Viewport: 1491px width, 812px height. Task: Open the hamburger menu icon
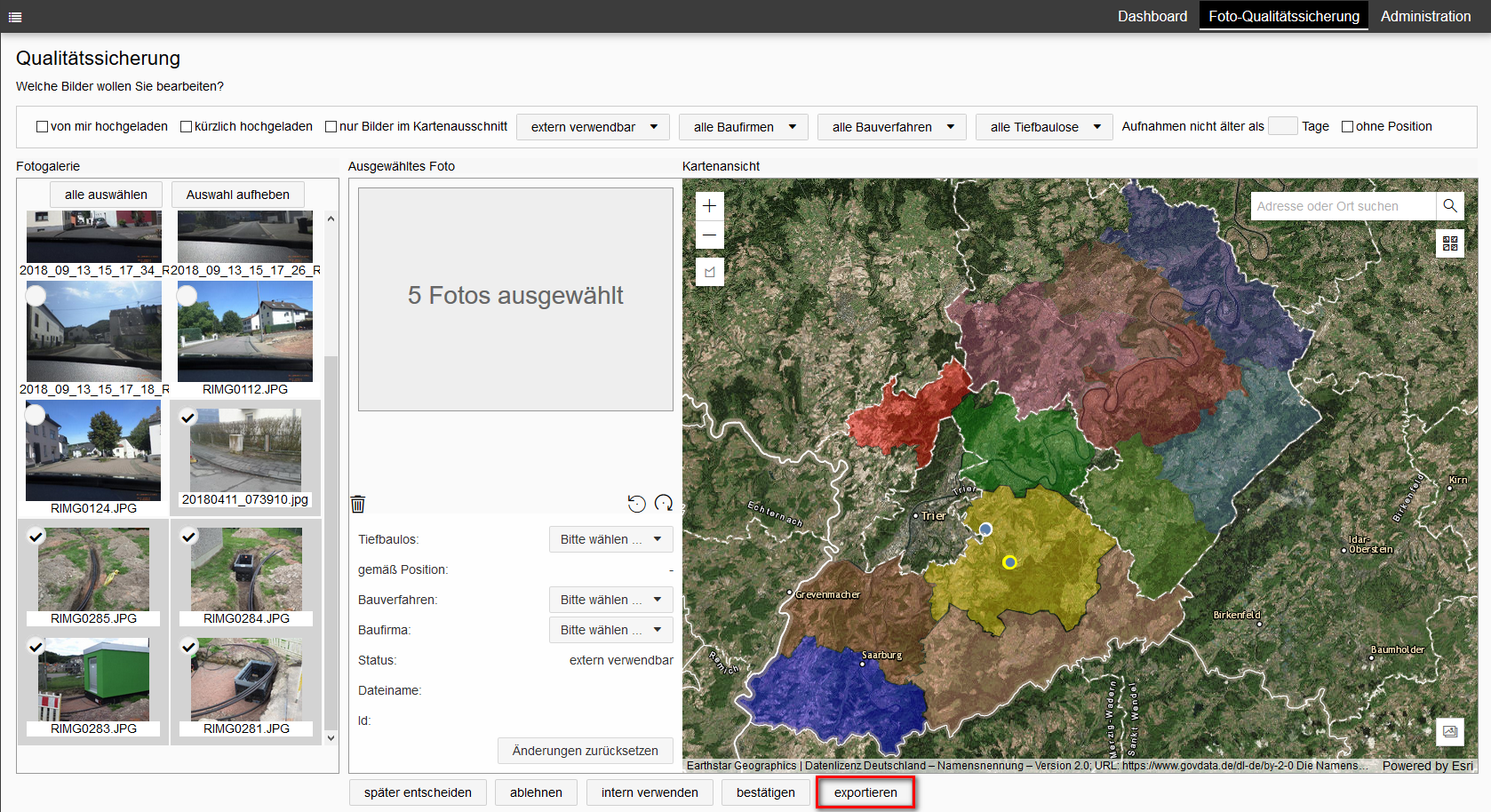[x=15, y=17]
